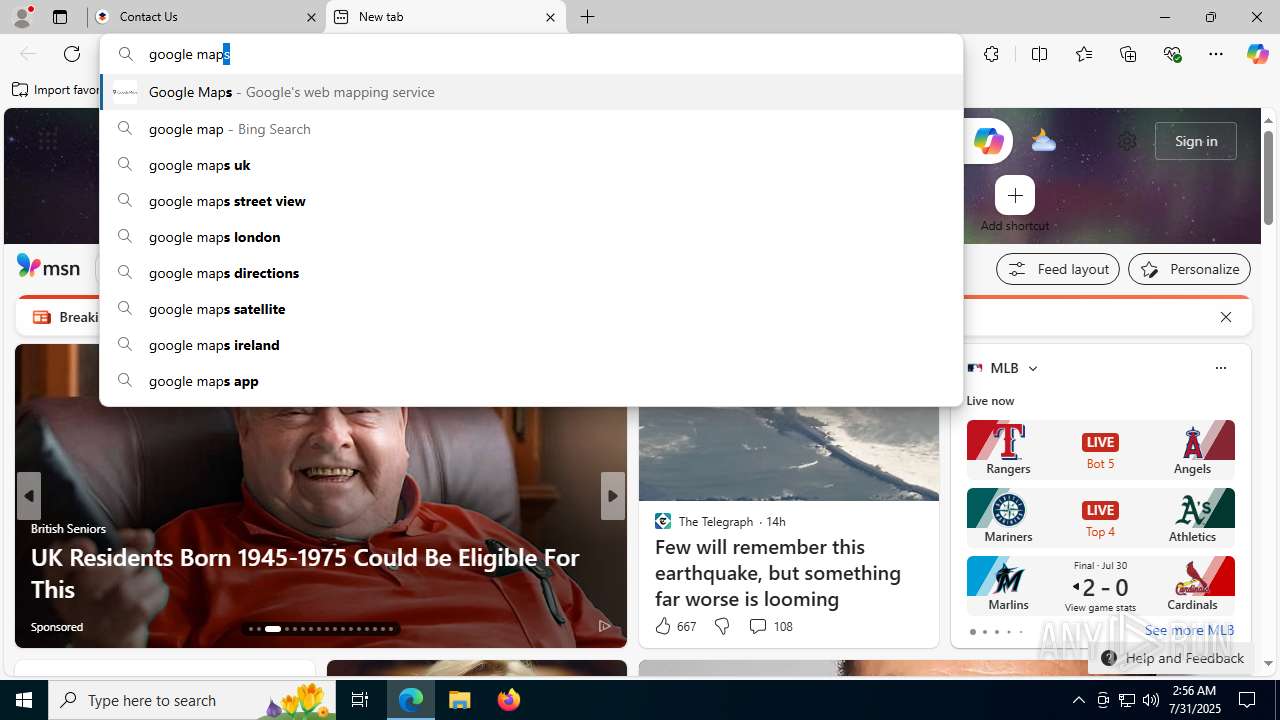Image resolution: width=1280 pixels, height=720 pixels.
Task: Like the Telegraph earthquake article
Action: [x=663, y=626]
